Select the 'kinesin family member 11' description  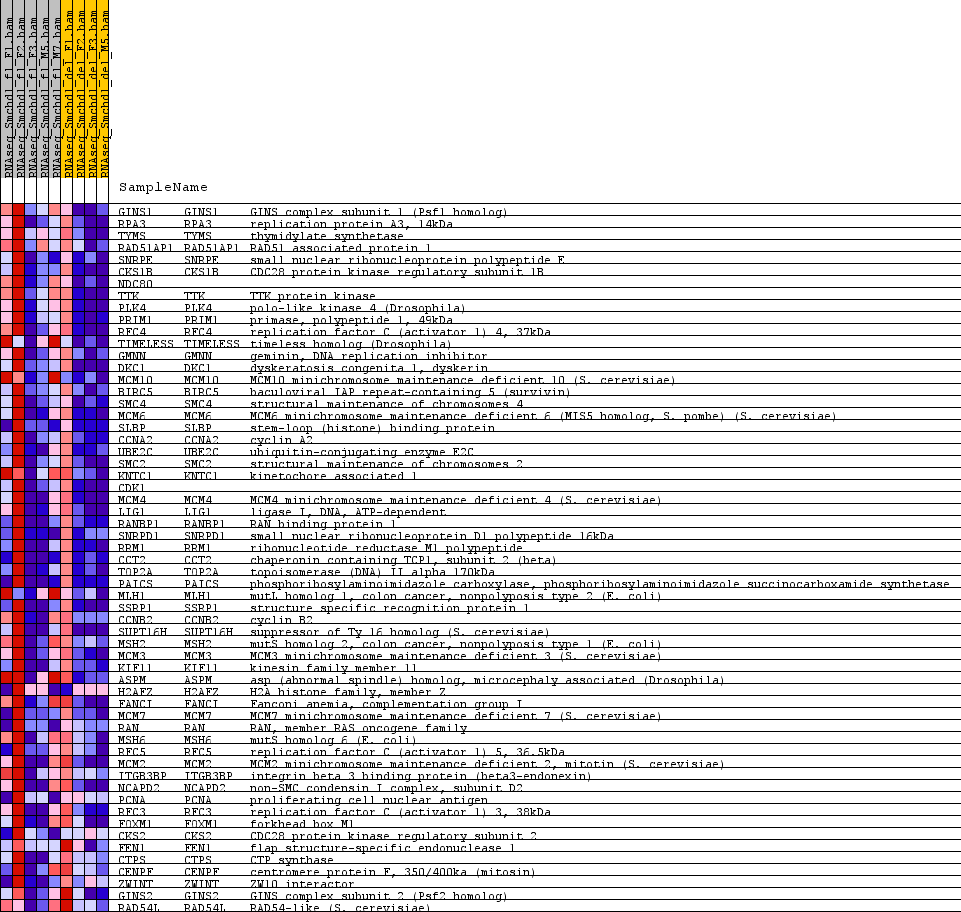333,668
